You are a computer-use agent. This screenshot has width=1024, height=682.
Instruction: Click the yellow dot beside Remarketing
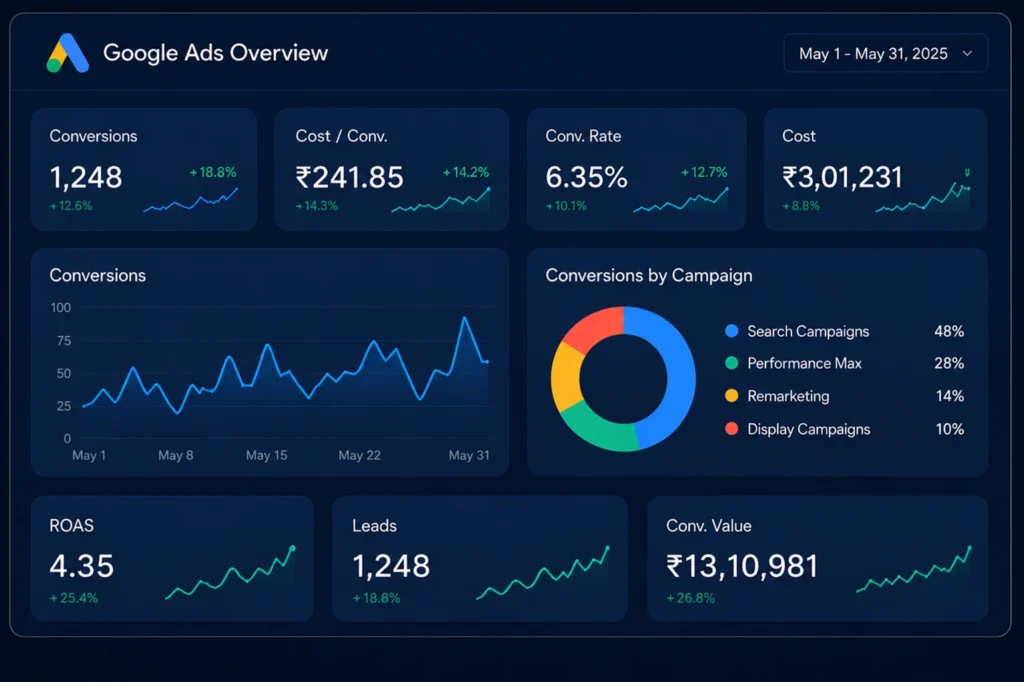pyautogui.click(x=731, y=396)
